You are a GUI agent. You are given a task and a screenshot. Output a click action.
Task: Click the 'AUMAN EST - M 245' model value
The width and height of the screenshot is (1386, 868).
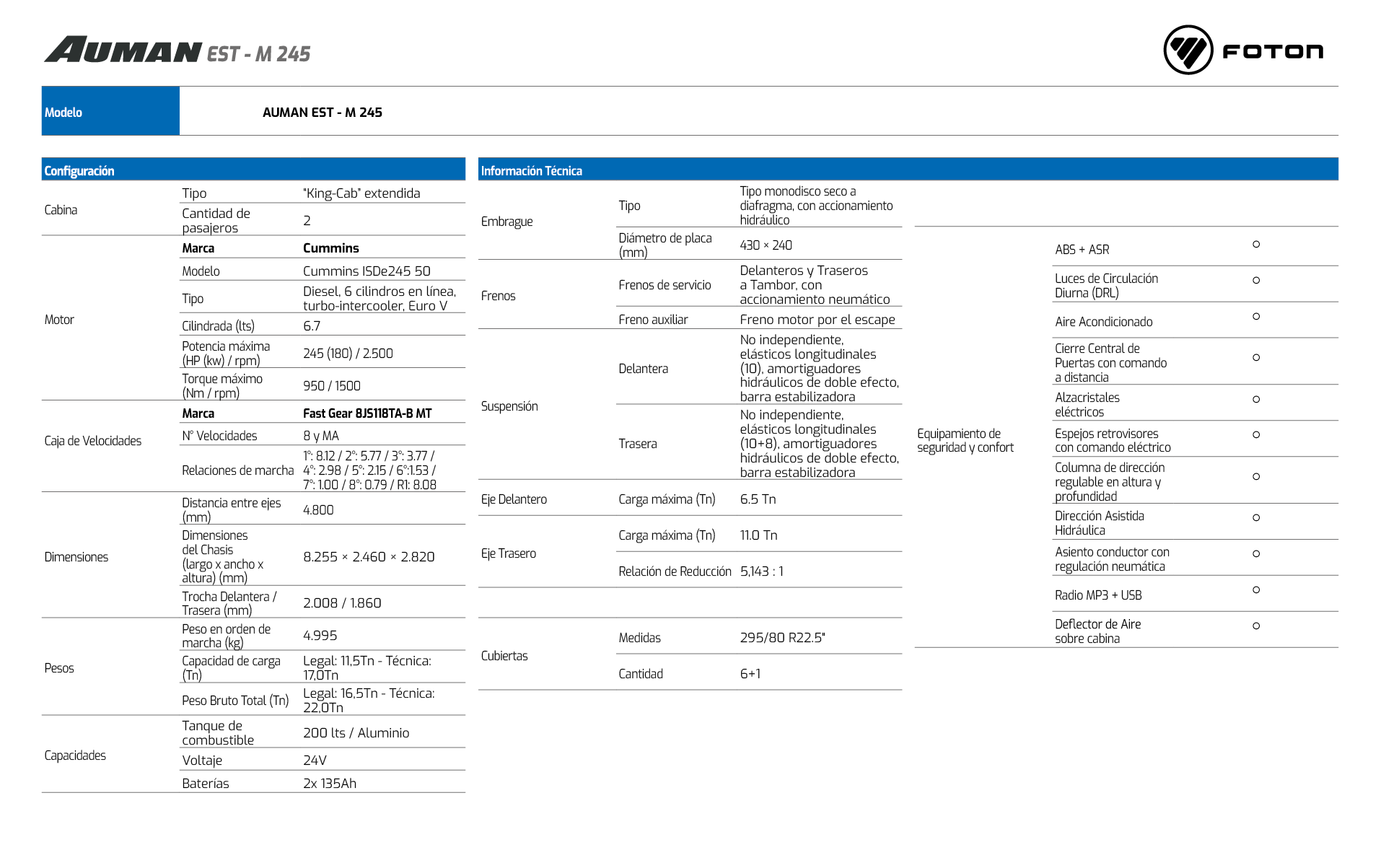(323, 113)
